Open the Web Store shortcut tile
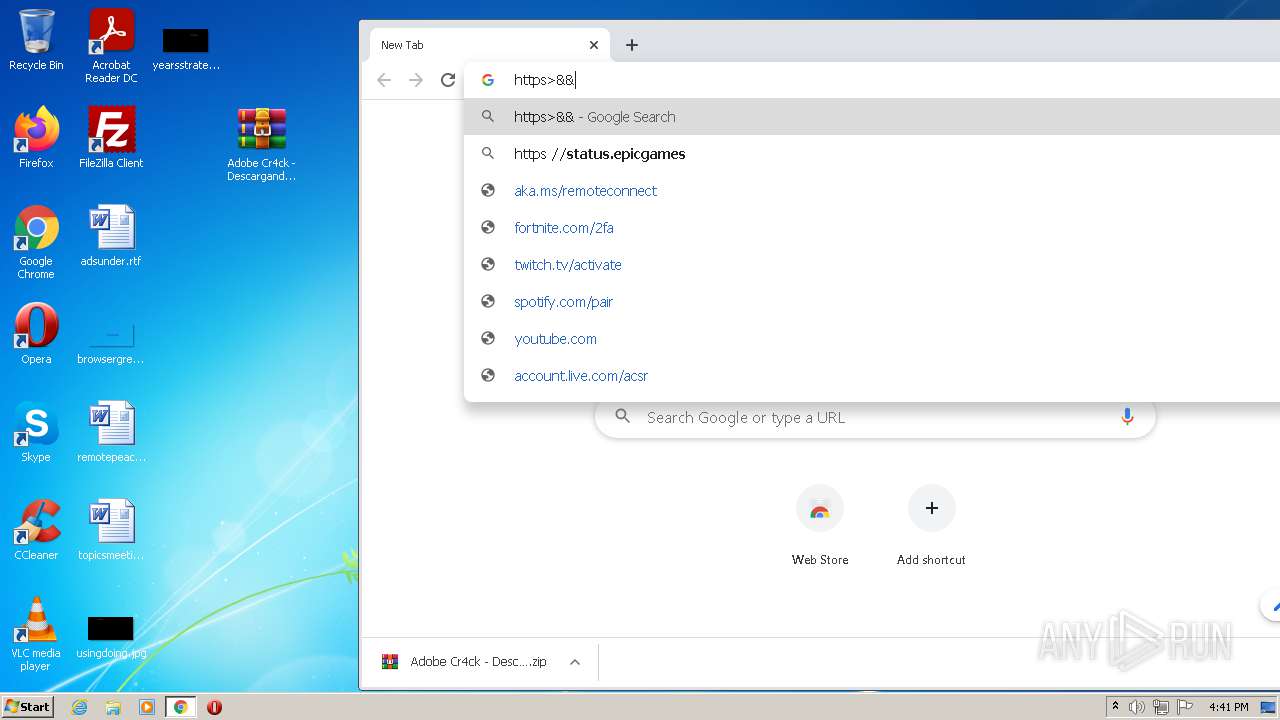The width and height of the screenshot is (1280, 720). point(820,526)
